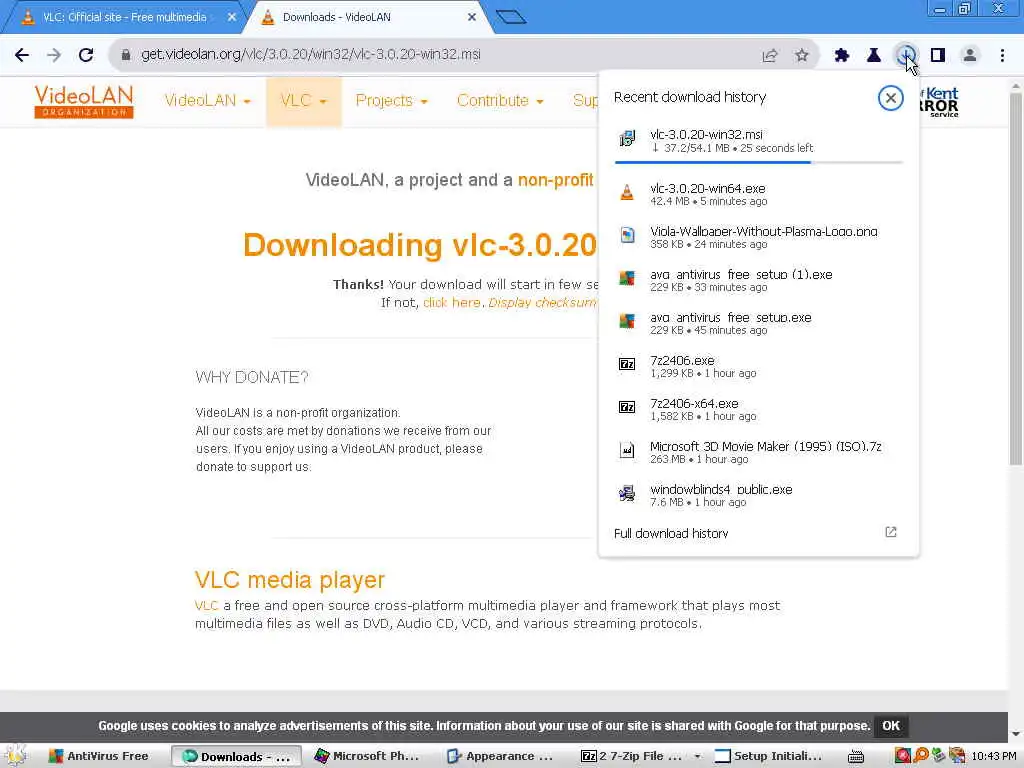Switch to Appearance taskbar window
Screen dimensions: 1024x768
(x=502, y=756)
